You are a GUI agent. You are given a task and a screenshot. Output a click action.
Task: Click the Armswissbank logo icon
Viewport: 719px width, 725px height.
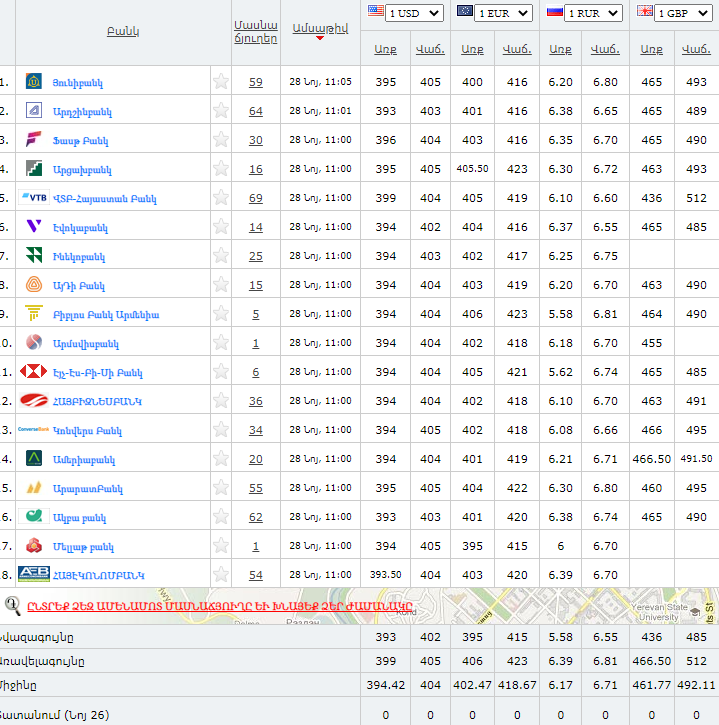coord(34,342)
